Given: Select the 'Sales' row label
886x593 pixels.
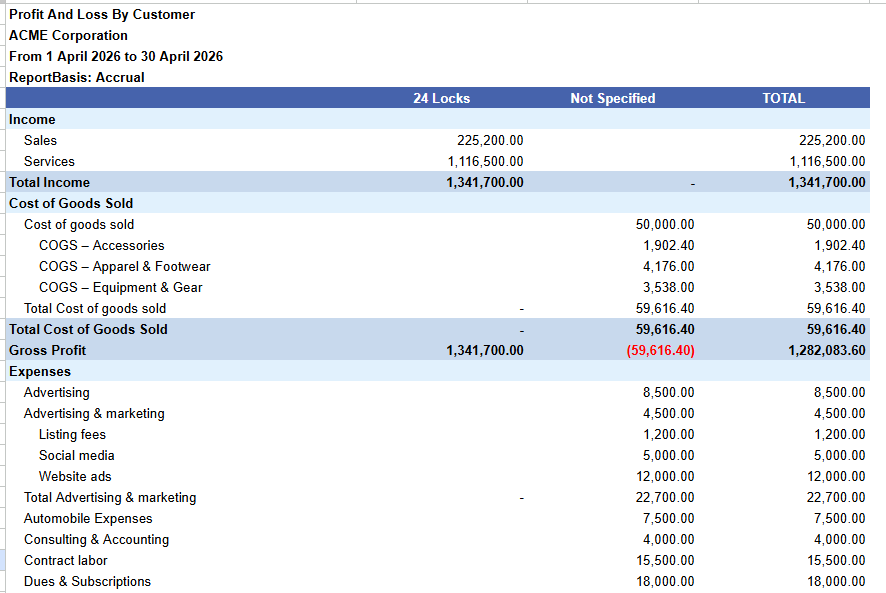Looking at the screenshot, I should 40,140.
